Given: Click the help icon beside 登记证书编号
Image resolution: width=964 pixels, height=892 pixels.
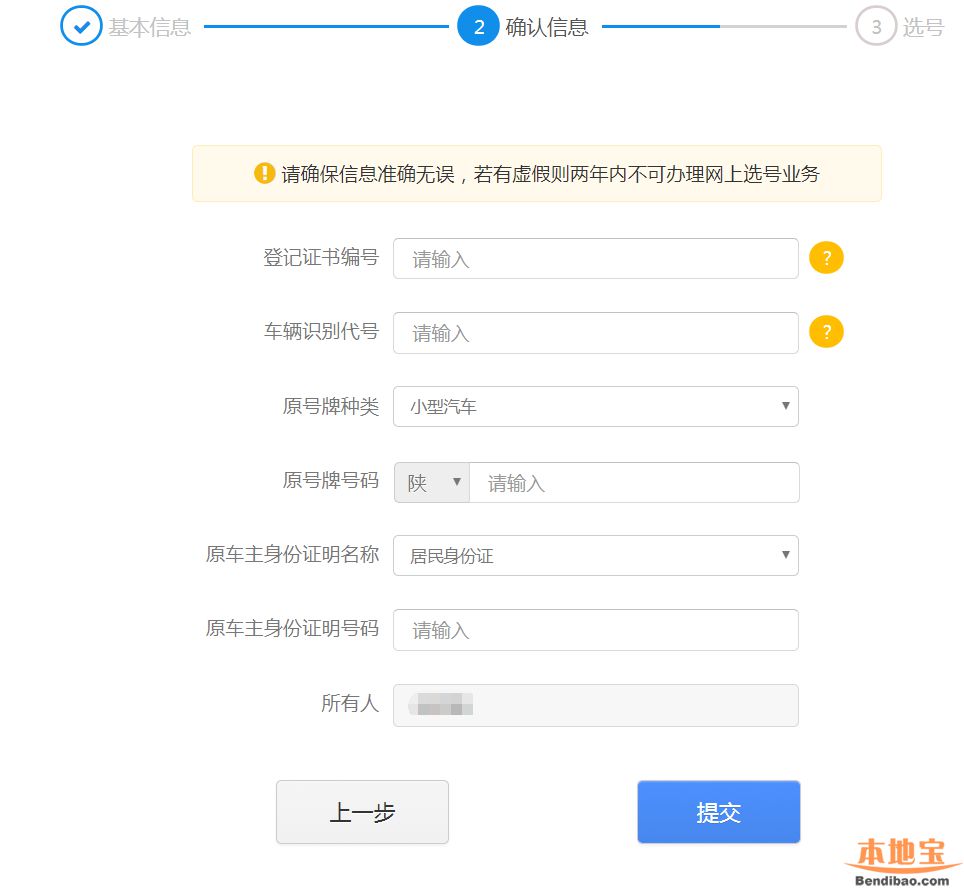Looking at the screenshot, I should point(826,258).
